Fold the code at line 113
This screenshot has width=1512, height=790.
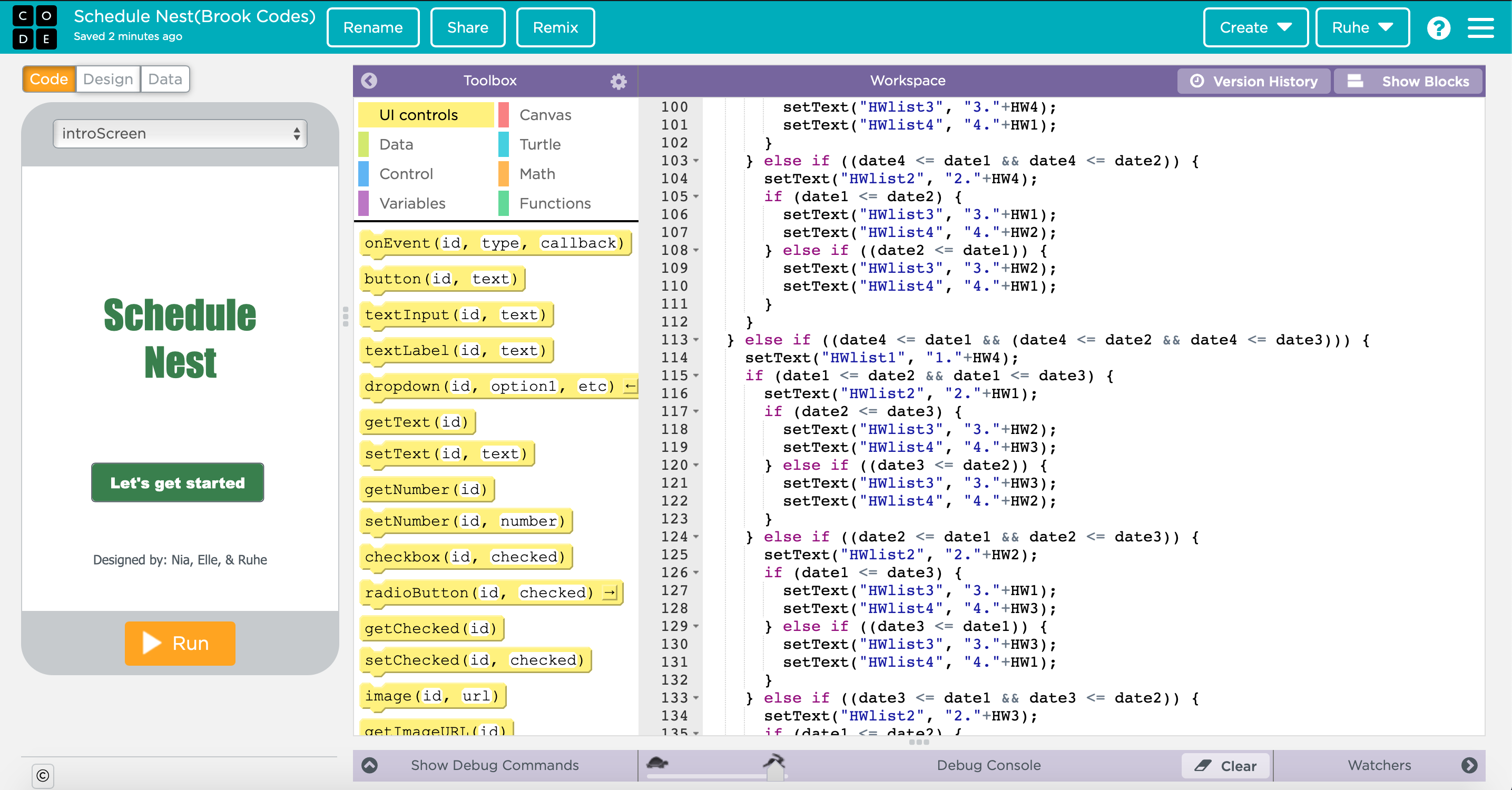coord(696,340)
